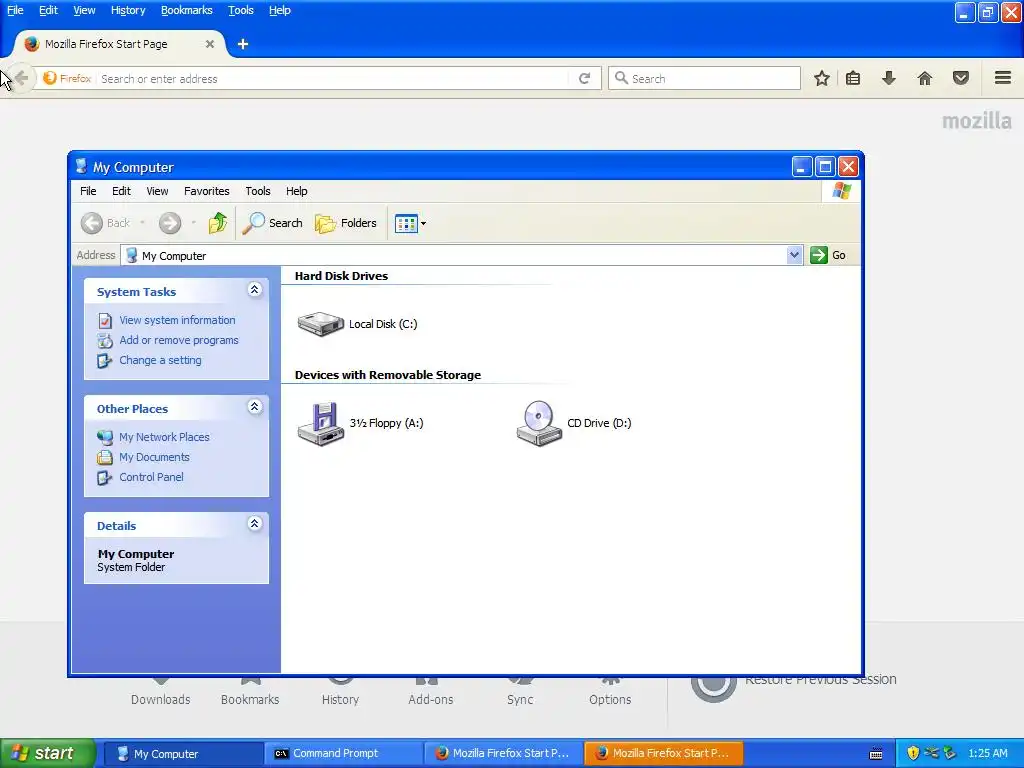Open Firefox History menu
Screen dimensions: 1024x768
point(128,10)
